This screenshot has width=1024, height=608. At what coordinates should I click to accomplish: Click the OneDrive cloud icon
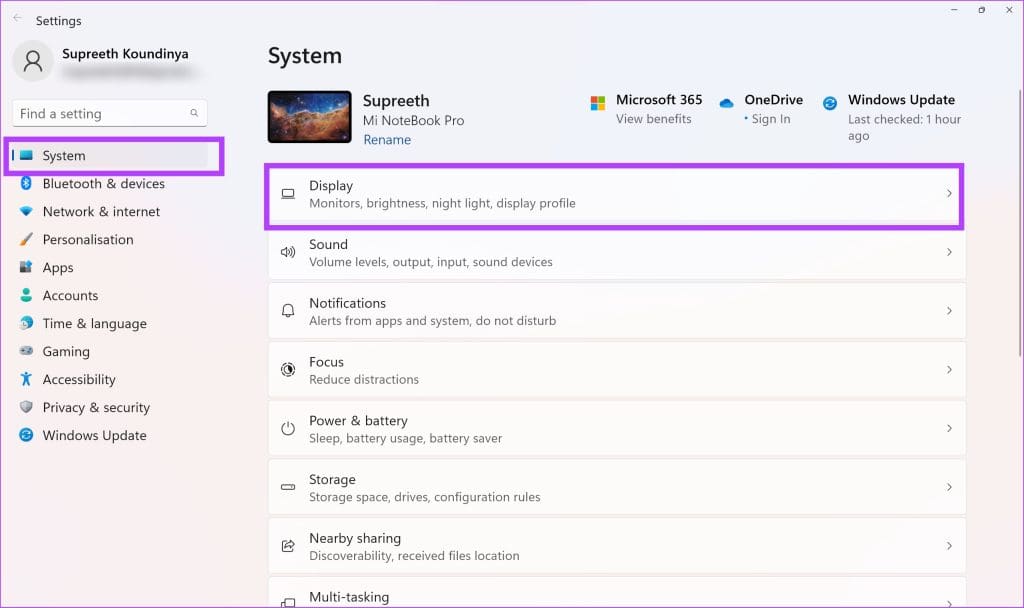727,100
